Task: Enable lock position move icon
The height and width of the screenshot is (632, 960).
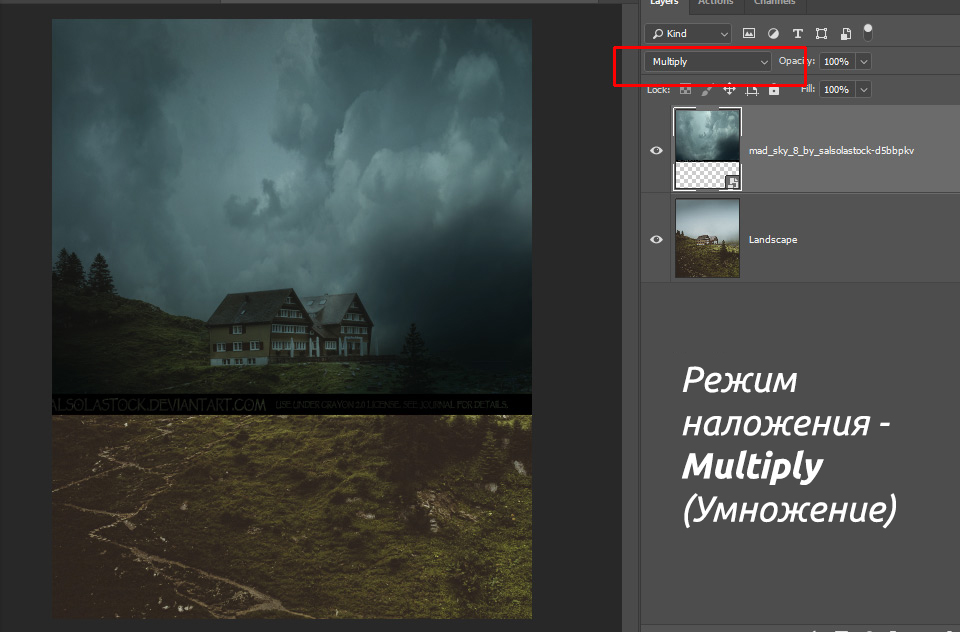Action: tap(729, 89)
